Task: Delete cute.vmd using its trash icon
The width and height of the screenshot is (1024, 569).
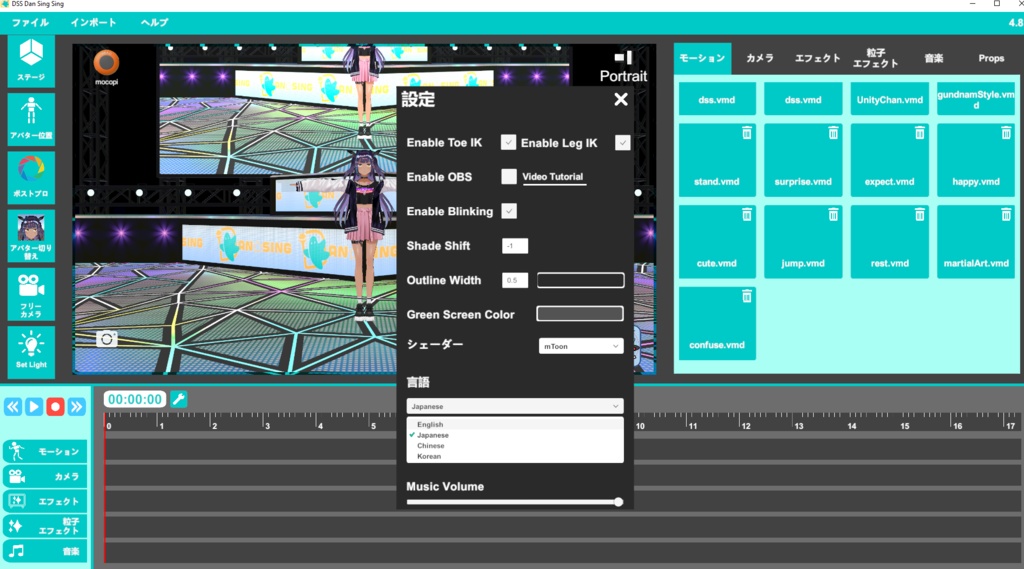Action: [746, 215]
